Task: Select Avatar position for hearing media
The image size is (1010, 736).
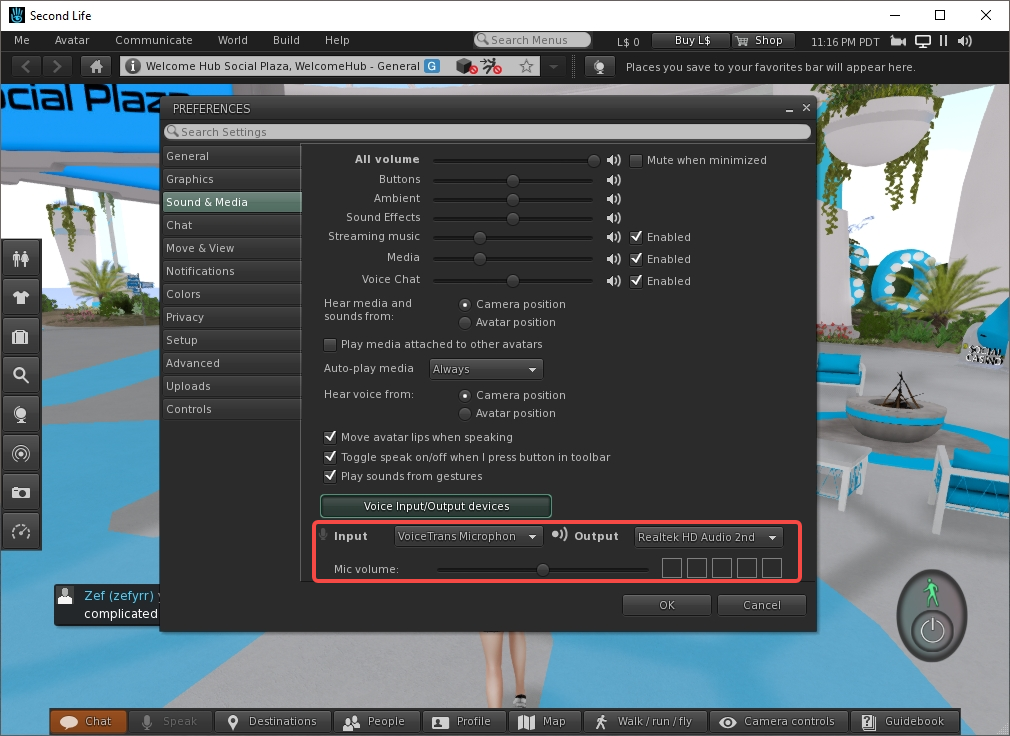Action: pyautogui.click(x=464, y=322)
